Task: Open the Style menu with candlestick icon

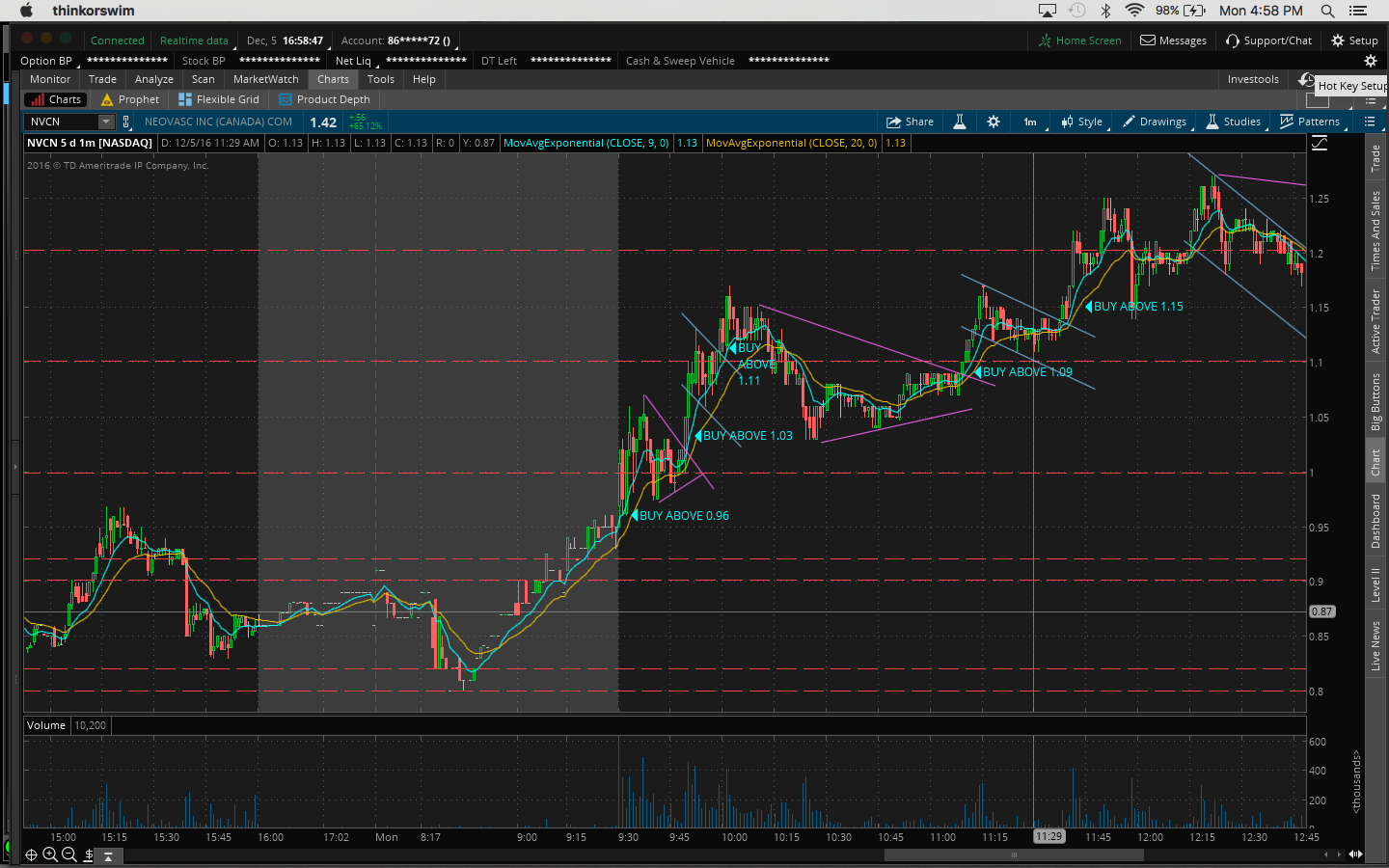Action: (x=1082, y=122)
